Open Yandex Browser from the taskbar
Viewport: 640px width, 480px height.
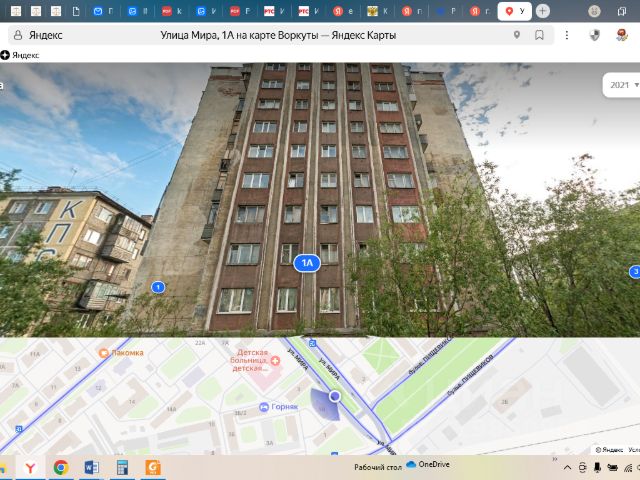[x=30, y=468]
